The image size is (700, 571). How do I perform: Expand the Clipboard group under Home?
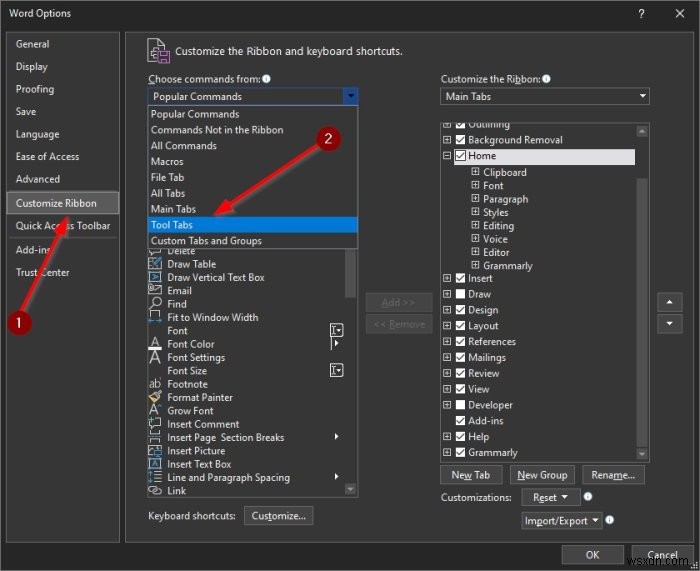click(x=476, y=172)
